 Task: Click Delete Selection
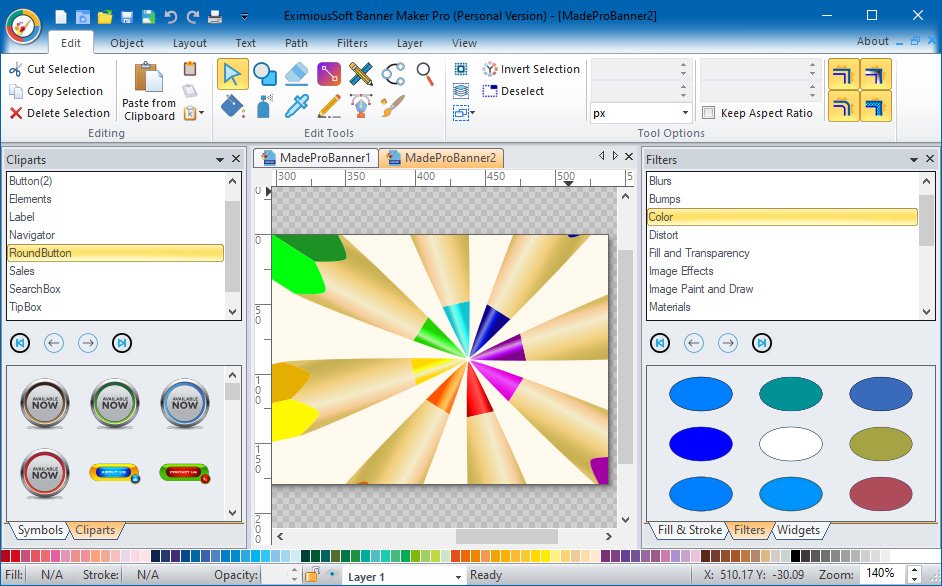click(x=59, y=112)
